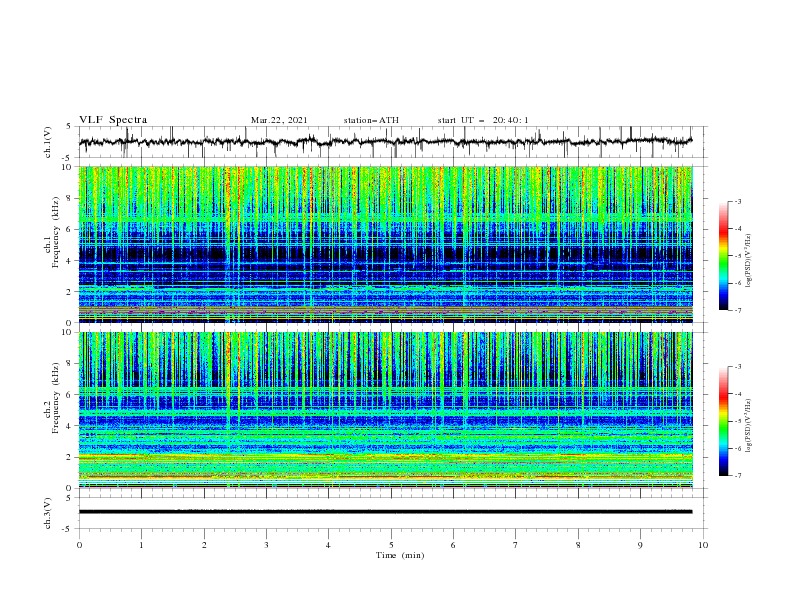The height and width of the screenshot is (612, 792).
Task: Click the "VLF Spectra" title text
Action: coord(113,120)
